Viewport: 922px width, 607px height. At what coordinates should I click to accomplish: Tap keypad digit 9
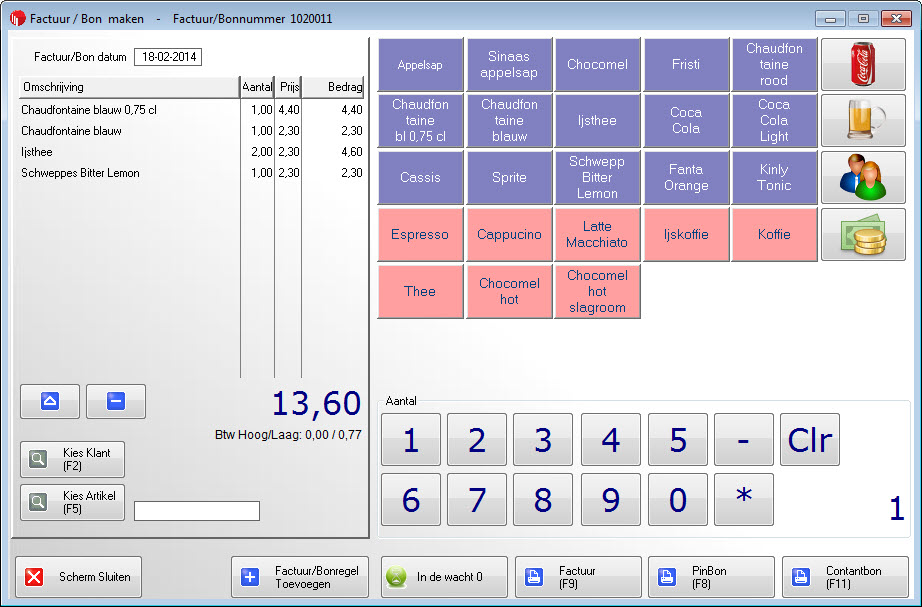tap(610, 499)
